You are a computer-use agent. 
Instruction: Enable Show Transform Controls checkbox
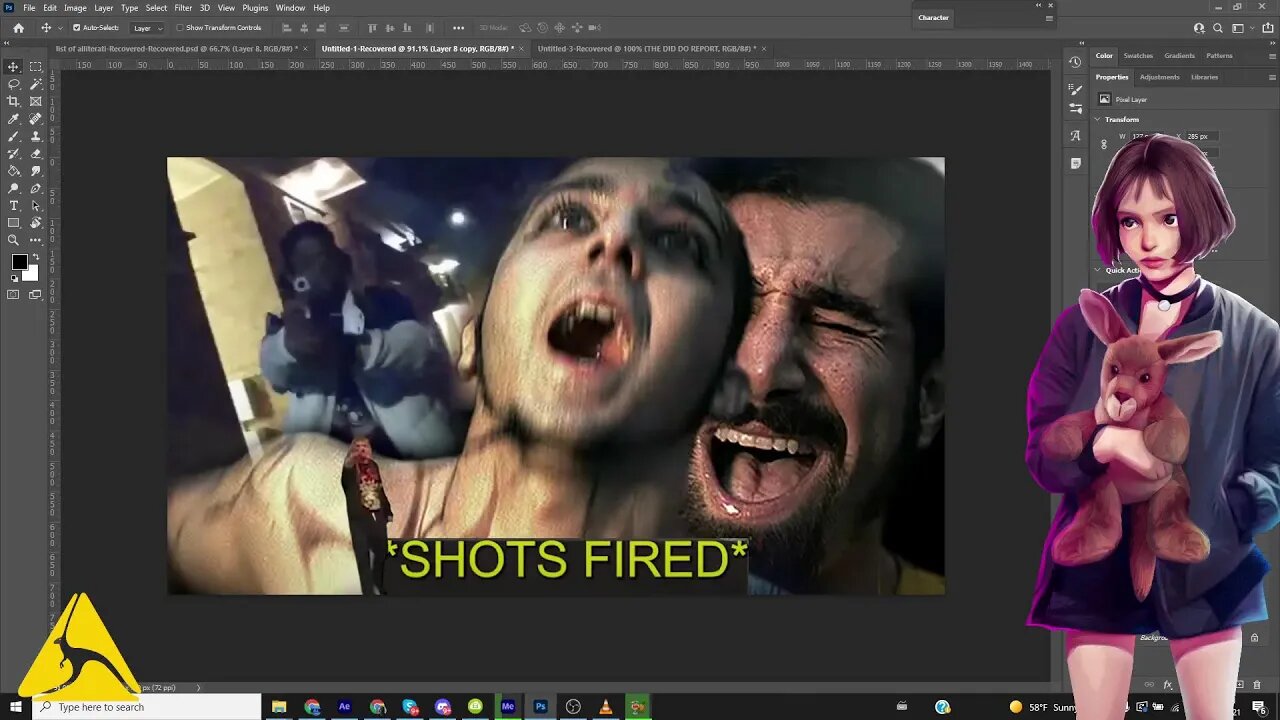tap(180, 28)
